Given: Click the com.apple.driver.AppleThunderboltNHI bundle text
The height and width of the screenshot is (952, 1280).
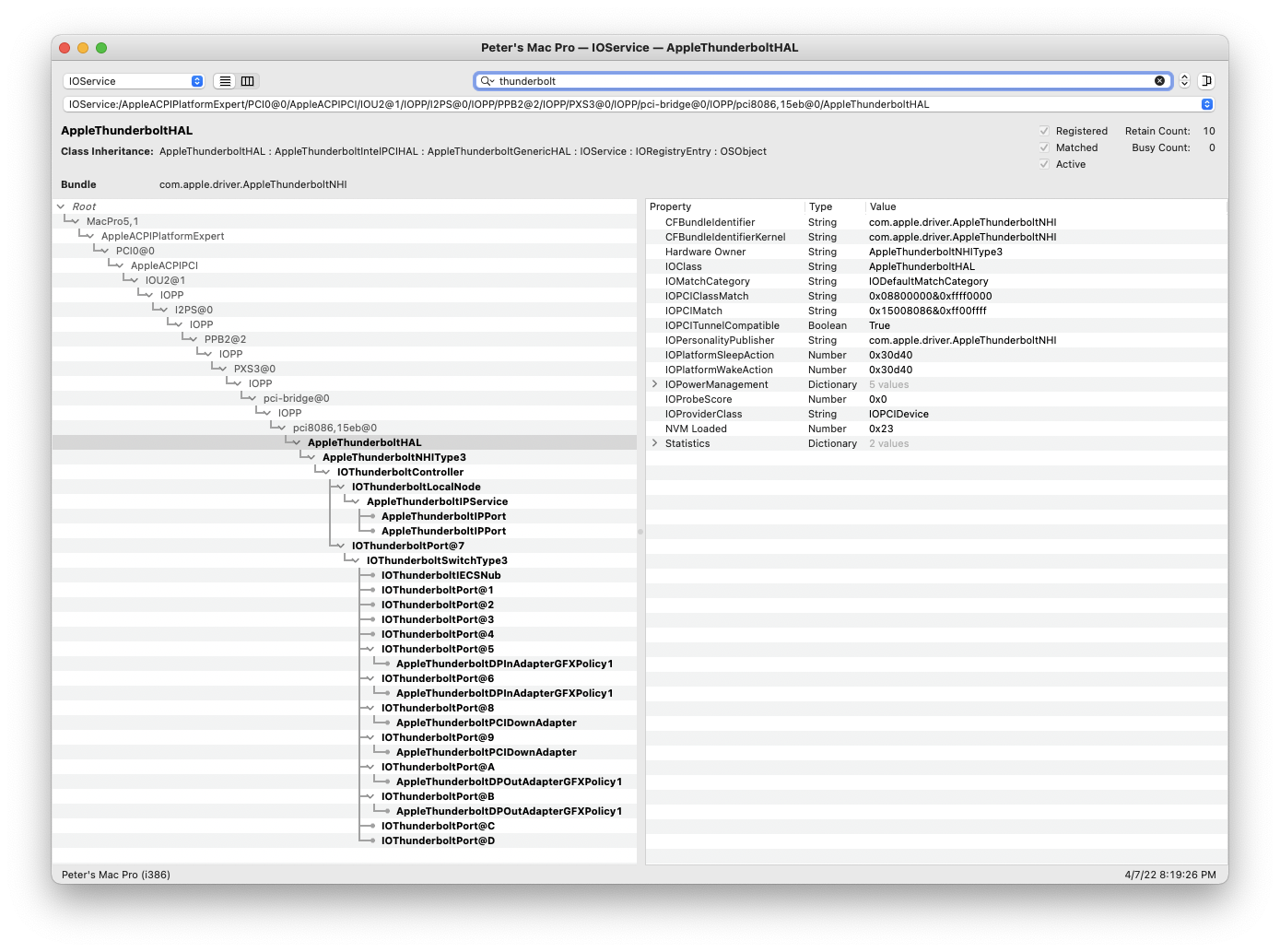Looking at the screenshot, I should pyautogui.click(x=252, y=184).
